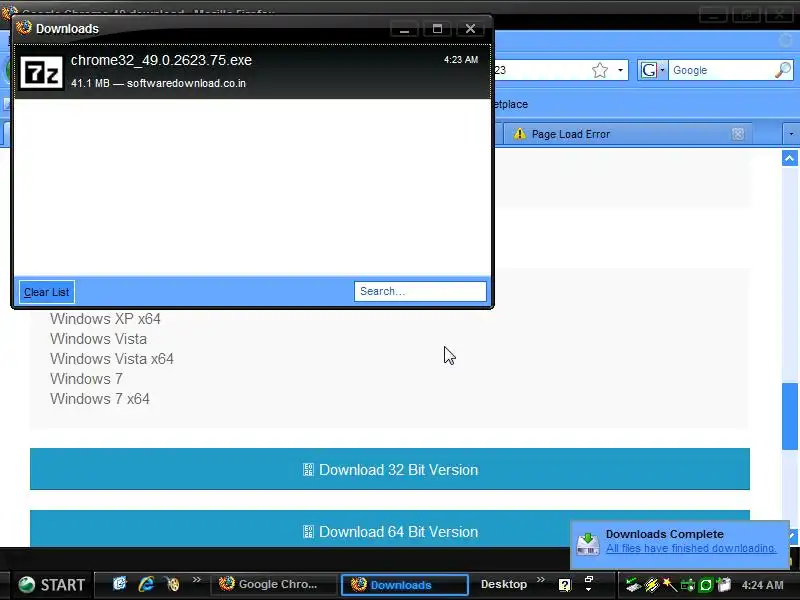This screenshot has height=600, width=800.
Task: Click the vertical scrollbar thumb
Action: [x=789, y=416]
